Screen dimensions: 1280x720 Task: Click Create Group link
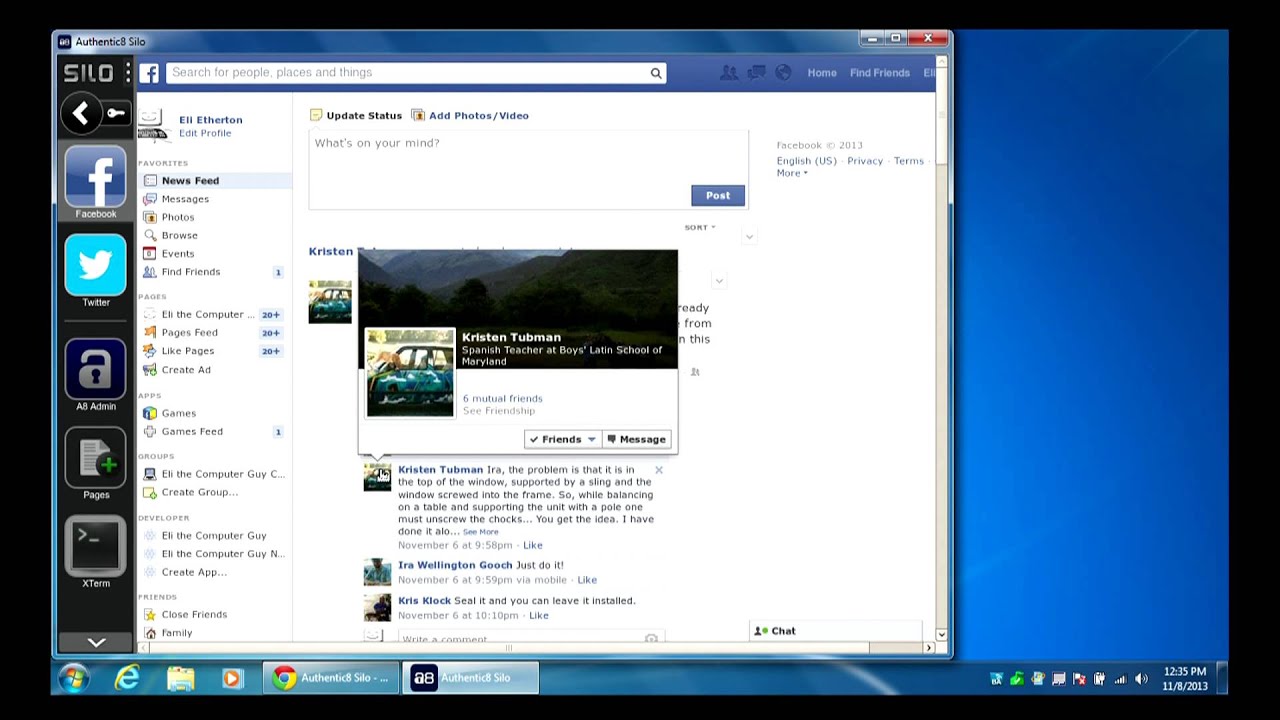(x=200, y=492)
